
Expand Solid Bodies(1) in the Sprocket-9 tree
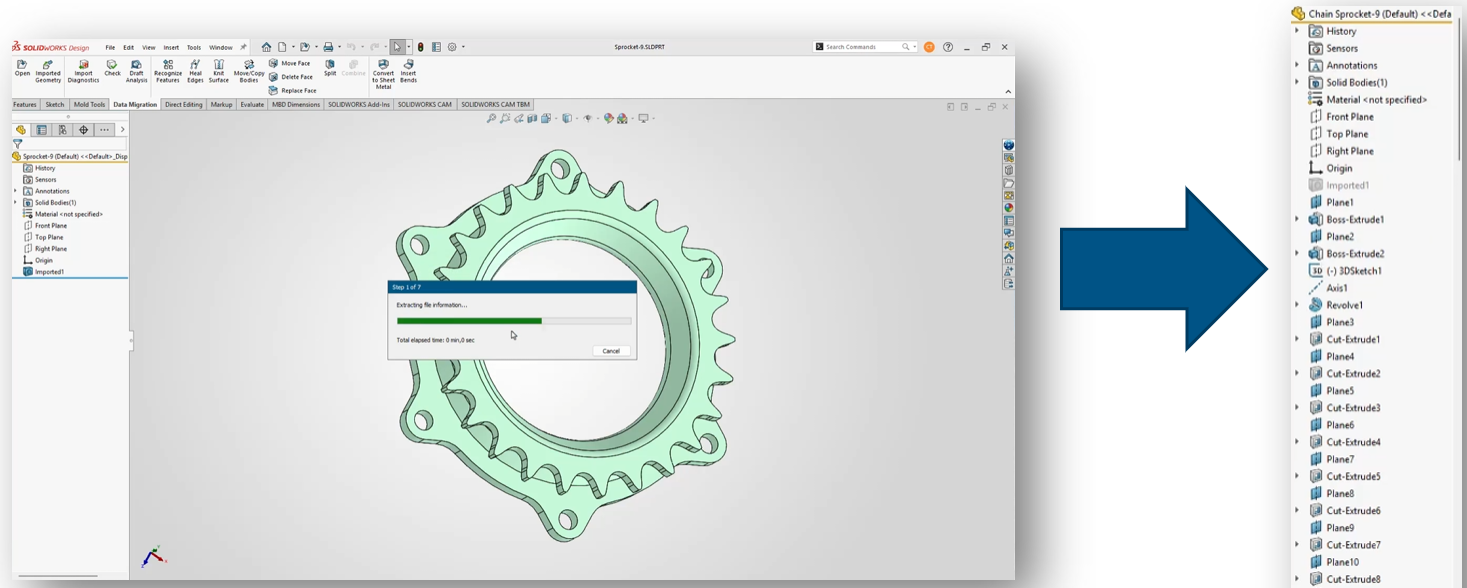16,203
